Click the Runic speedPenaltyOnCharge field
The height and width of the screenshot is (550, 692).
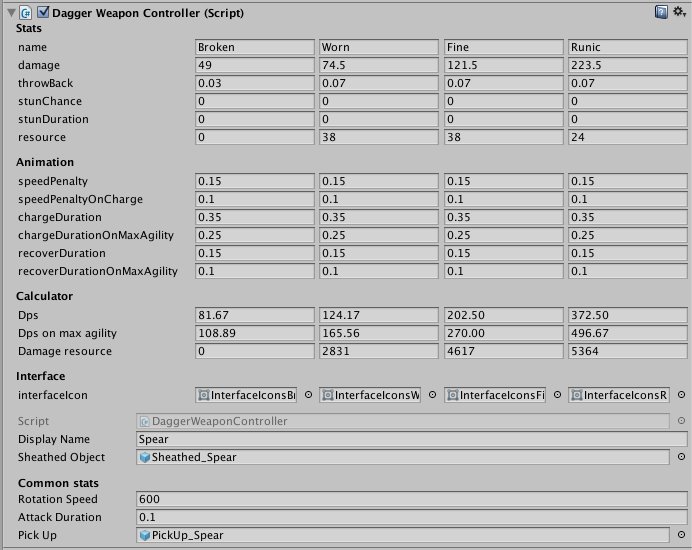coord(628,200)
